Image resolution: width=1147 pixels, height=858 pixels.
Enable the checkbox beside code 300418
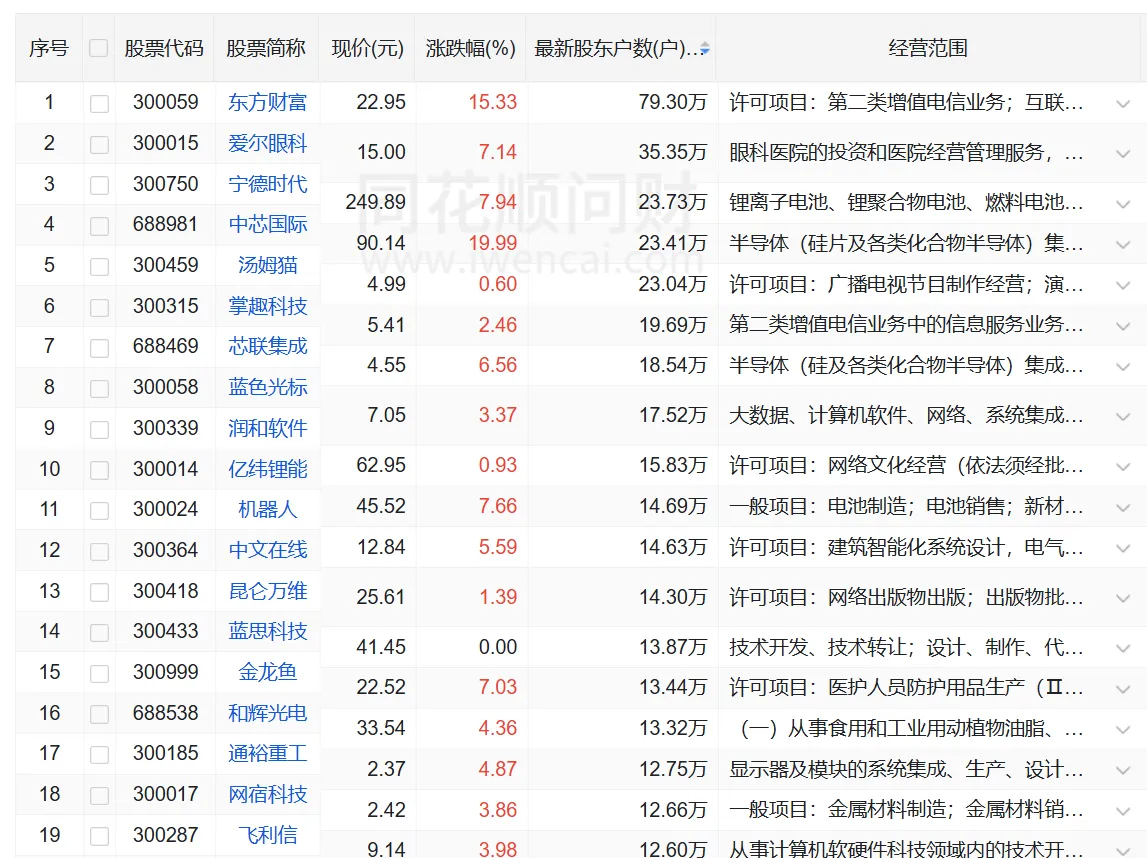point(99,592)
